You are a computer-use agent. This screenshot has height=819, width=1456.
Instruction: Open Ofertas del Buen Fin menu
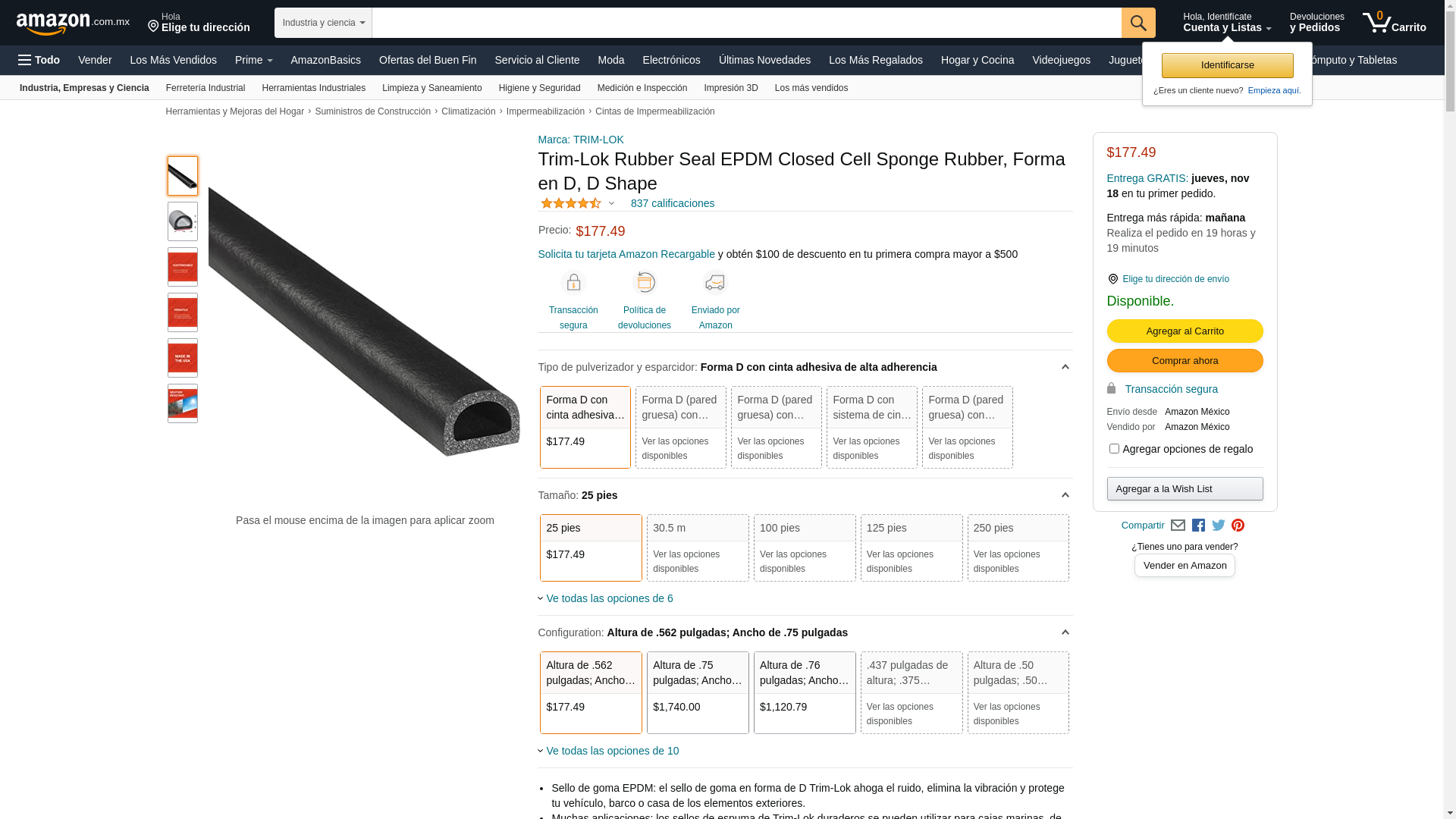427,60
